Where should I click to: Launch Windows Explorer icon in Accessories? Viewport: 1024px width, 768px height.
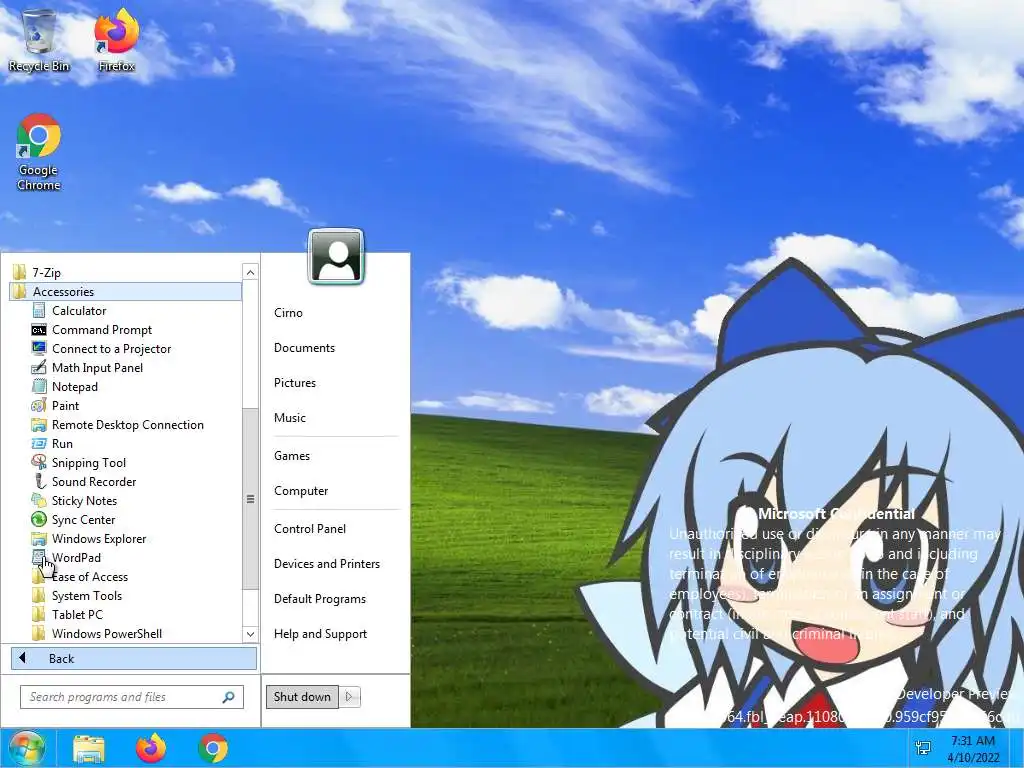tap(39, 539)
